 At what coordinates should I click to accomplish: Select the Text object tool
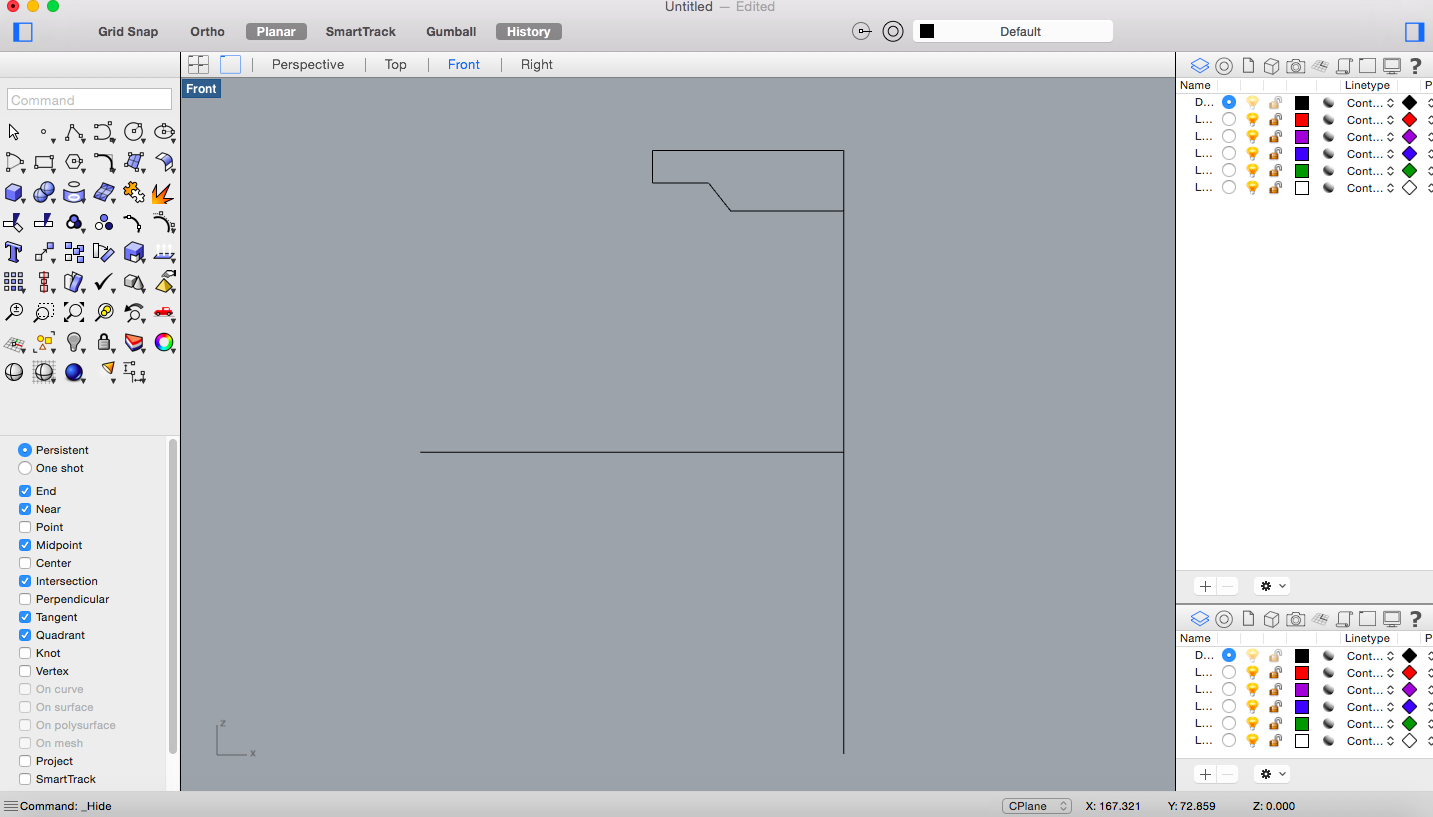click(x=14, y=252)
